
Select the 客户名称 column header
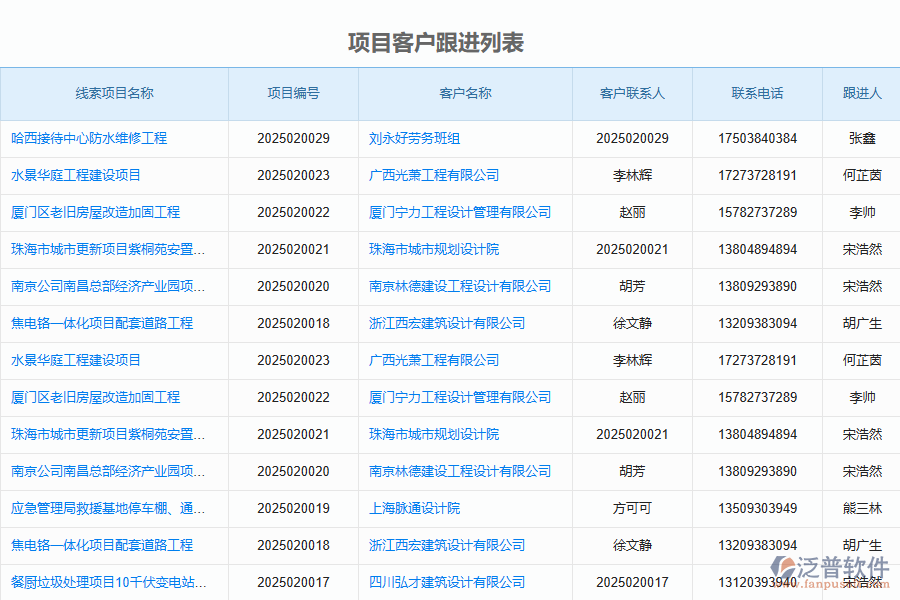465,93
